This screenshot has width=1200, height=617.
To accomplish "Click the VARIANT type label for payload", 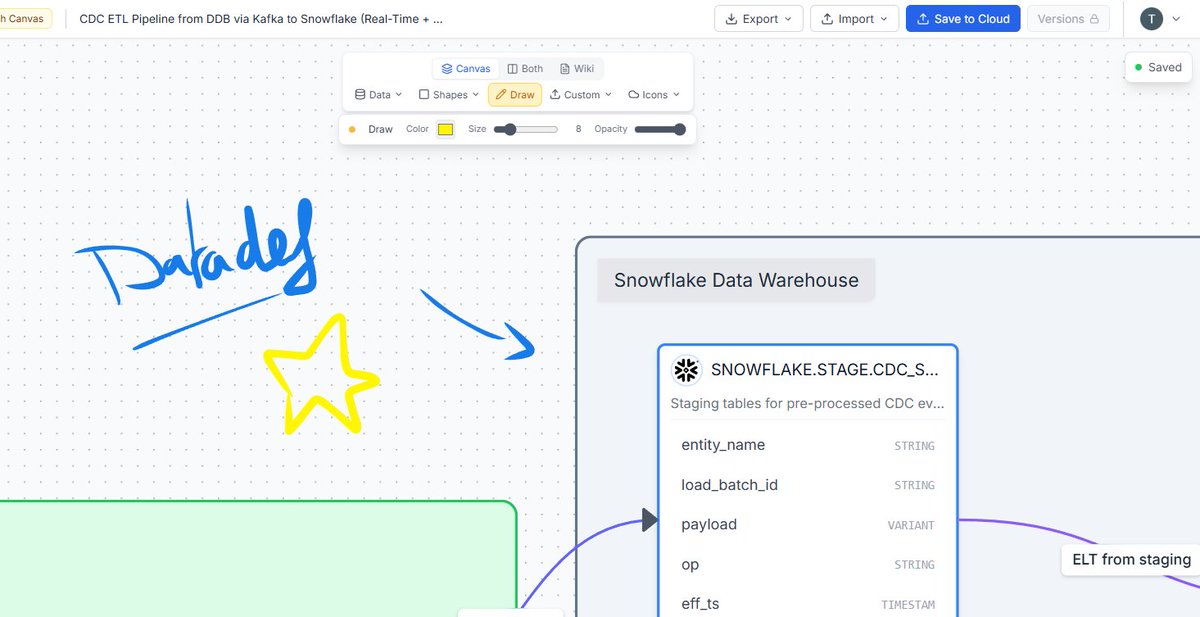I will point(911,525).
